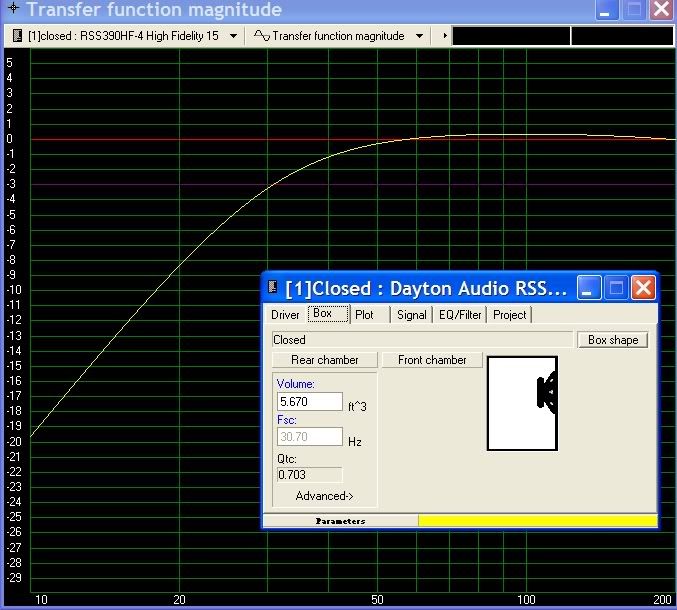
Task: Click the -3 dB label on the y-axis
Action: click(10, 184)
